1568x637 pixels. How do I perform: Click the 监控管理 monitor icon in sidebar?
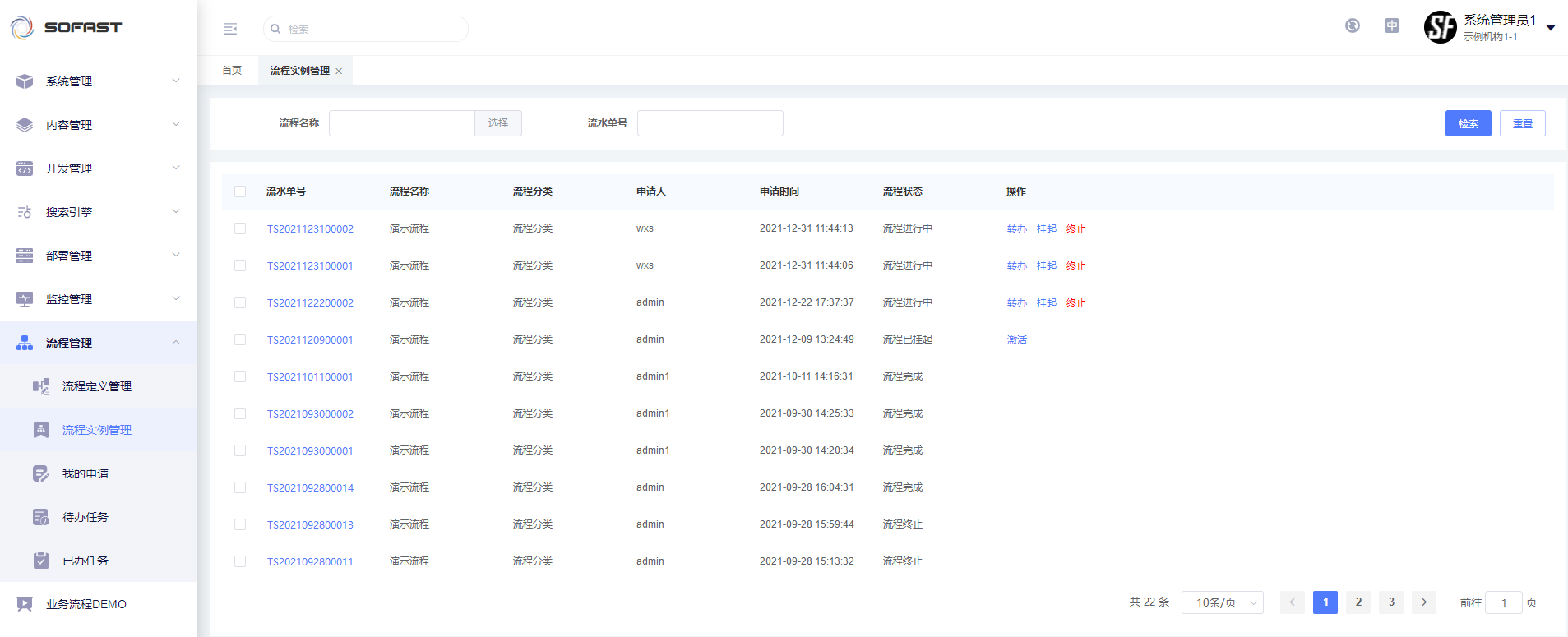25,299
